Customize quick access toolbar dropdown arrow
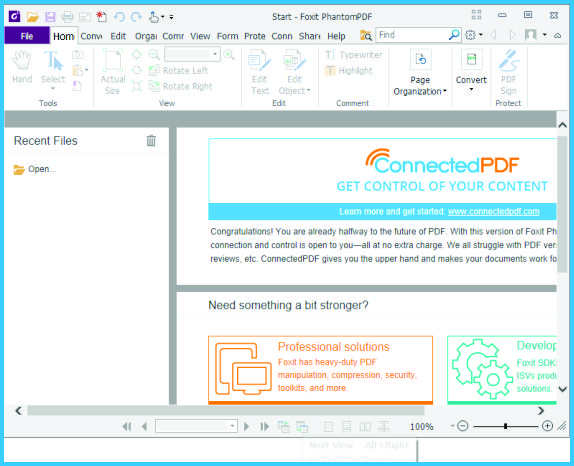The image size is (574, 466). [x=171, y=17]
